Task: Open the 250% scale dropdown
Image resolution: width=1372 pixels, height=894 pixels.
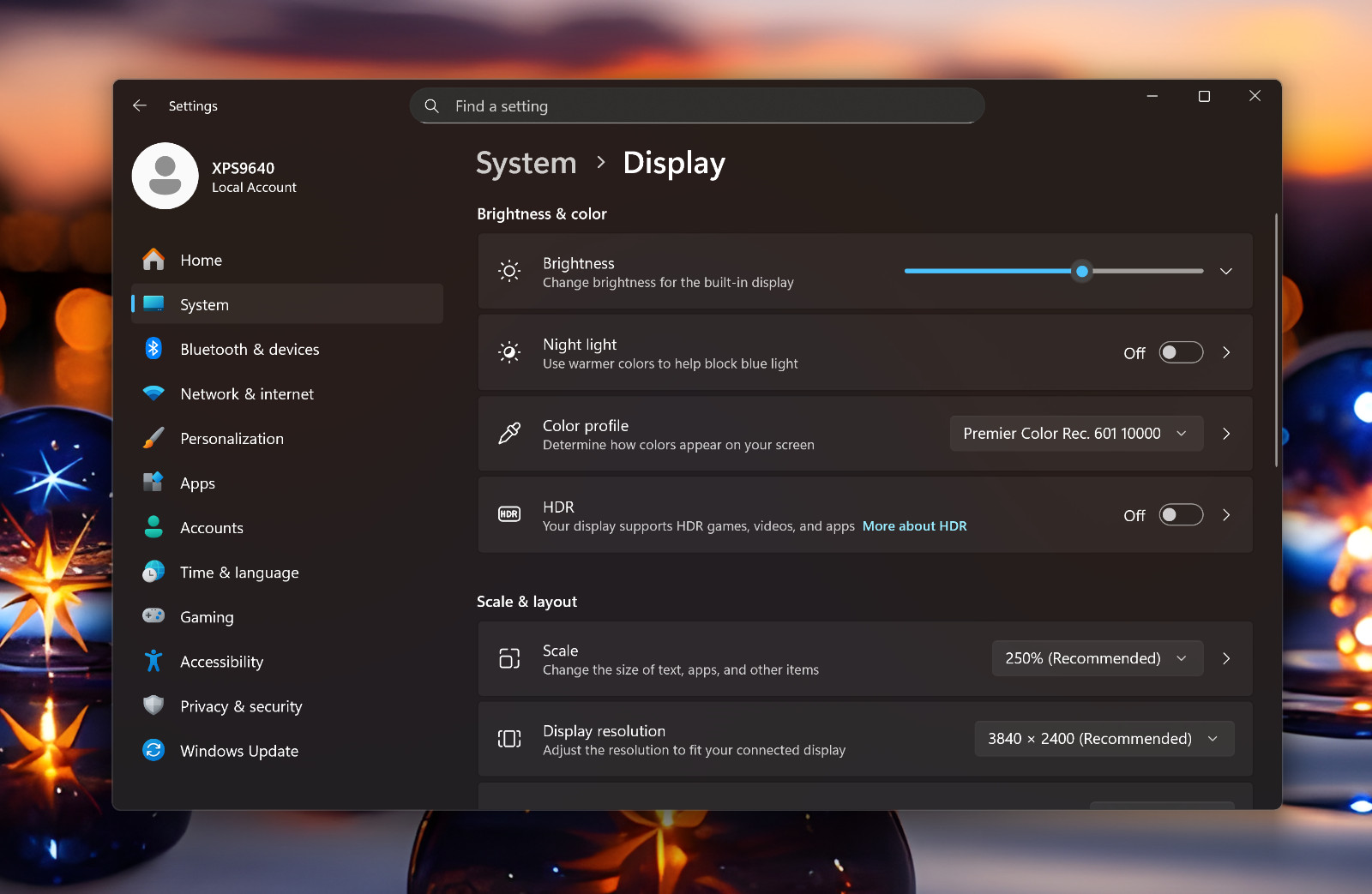Action: point(1098,658)
